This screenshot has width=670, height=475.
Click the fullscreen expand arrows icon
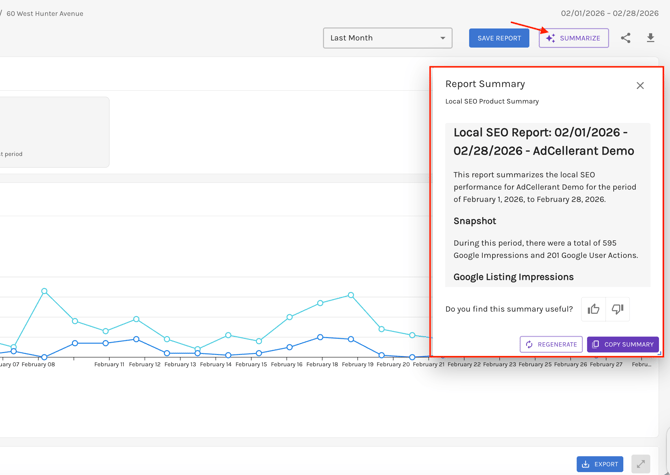[x=641, y=464]
